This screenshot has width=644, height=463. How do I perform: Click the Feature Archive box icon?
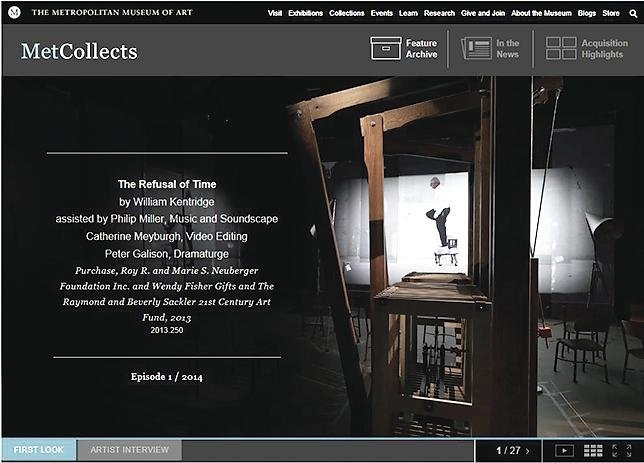pyautogui.click(x=386, y=48)
